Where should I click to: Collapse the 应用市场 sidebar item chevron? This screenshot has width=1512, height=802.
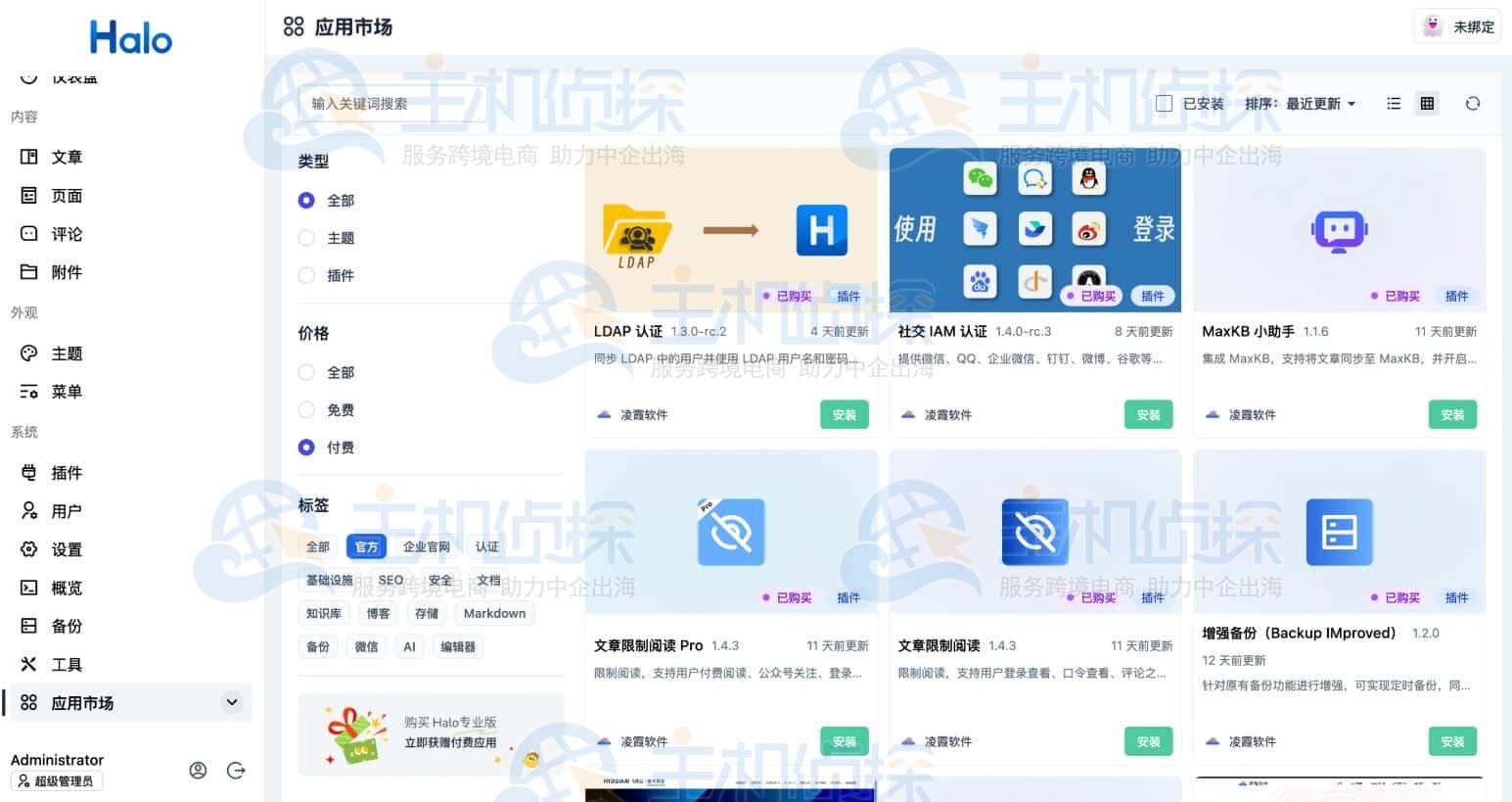point(232,702)
